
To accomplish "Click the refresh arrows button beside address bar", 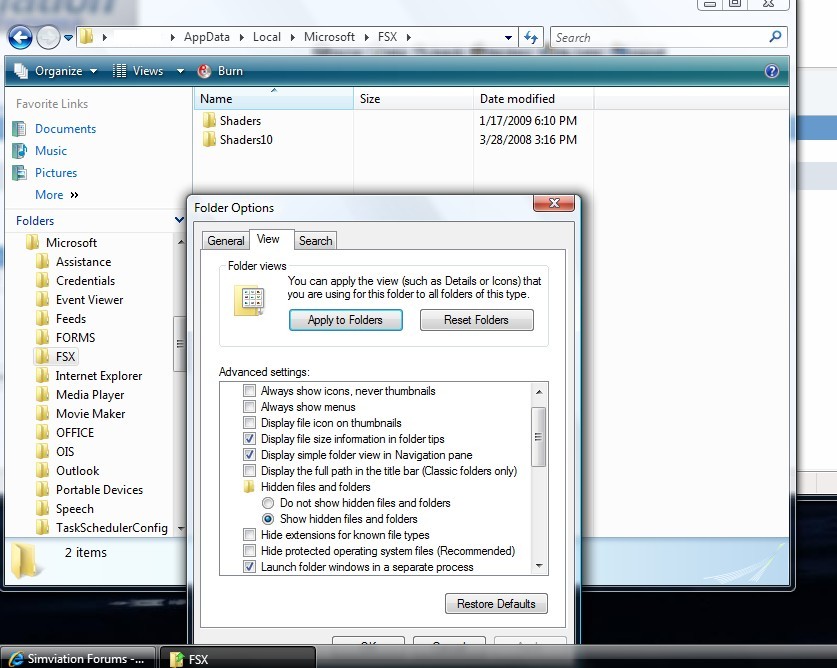I will pyautogui.click(x=532, y=38).
